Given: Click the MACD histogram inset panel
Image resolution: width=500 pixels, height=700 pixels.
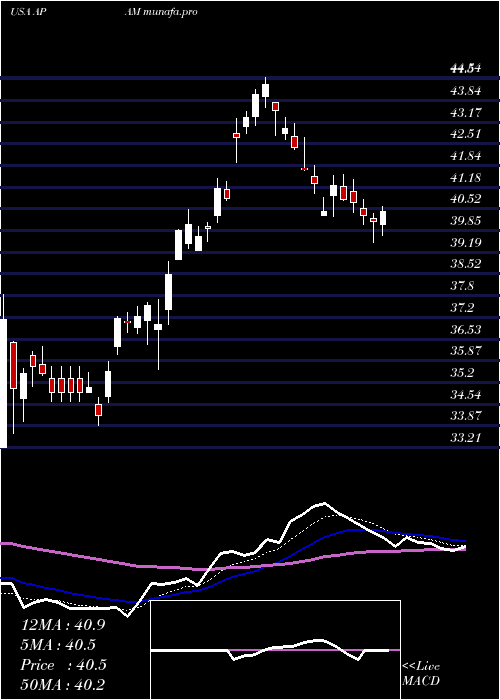Looking at the screenshot, I should (x=275, y=650).
